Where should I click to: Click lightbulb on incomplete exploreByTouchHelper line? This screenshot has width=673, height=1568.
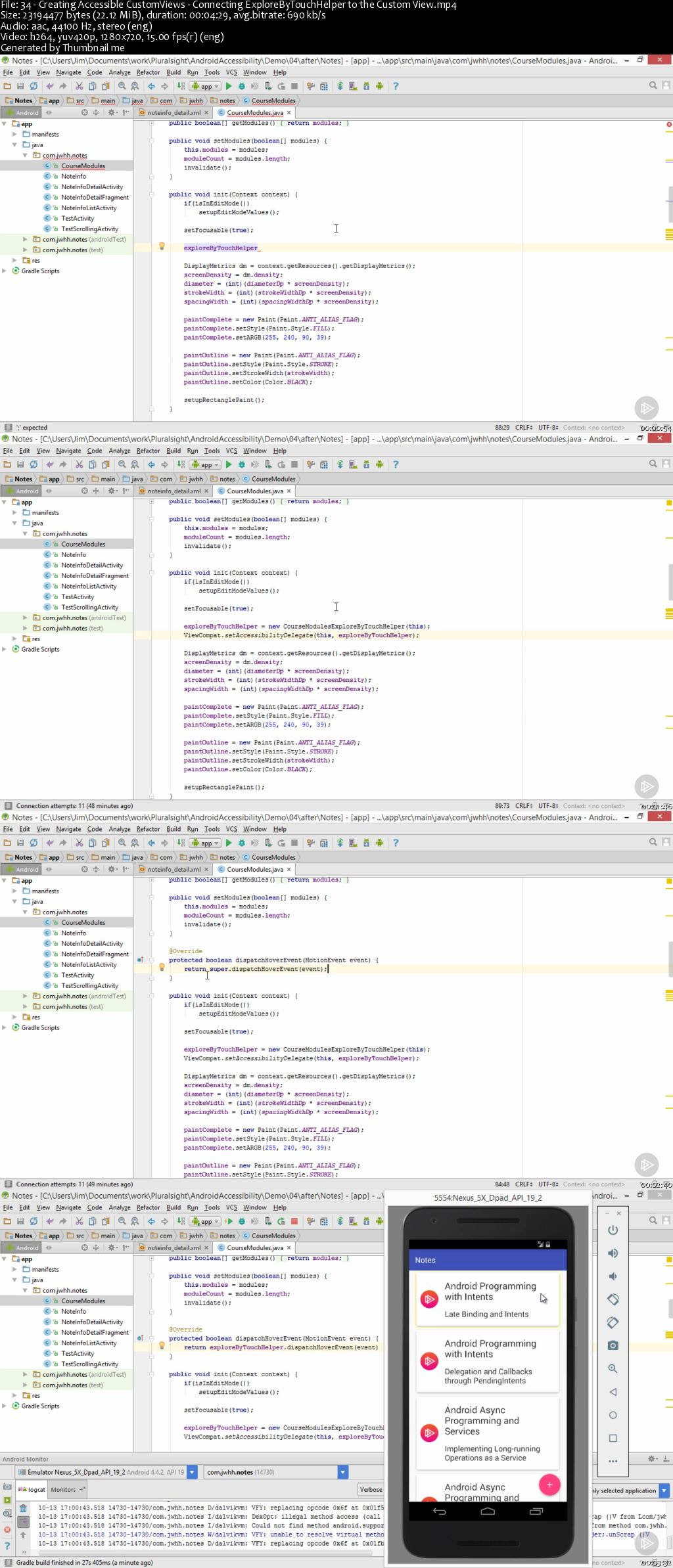coord(162,246)
